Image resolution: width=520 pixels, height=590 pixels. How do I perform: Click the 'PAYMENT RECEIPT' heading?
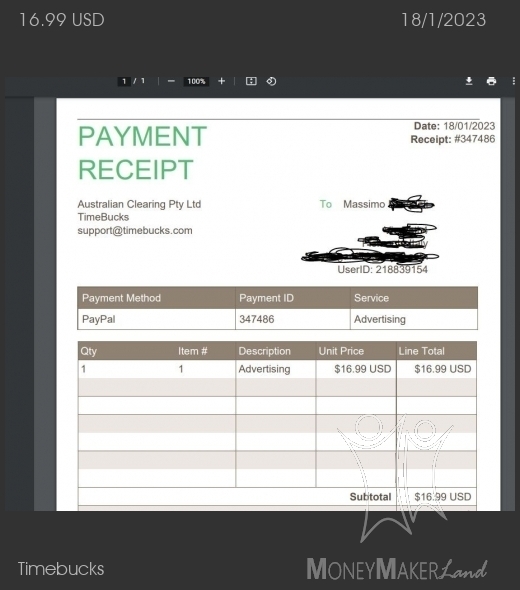[x=142, y=153]
